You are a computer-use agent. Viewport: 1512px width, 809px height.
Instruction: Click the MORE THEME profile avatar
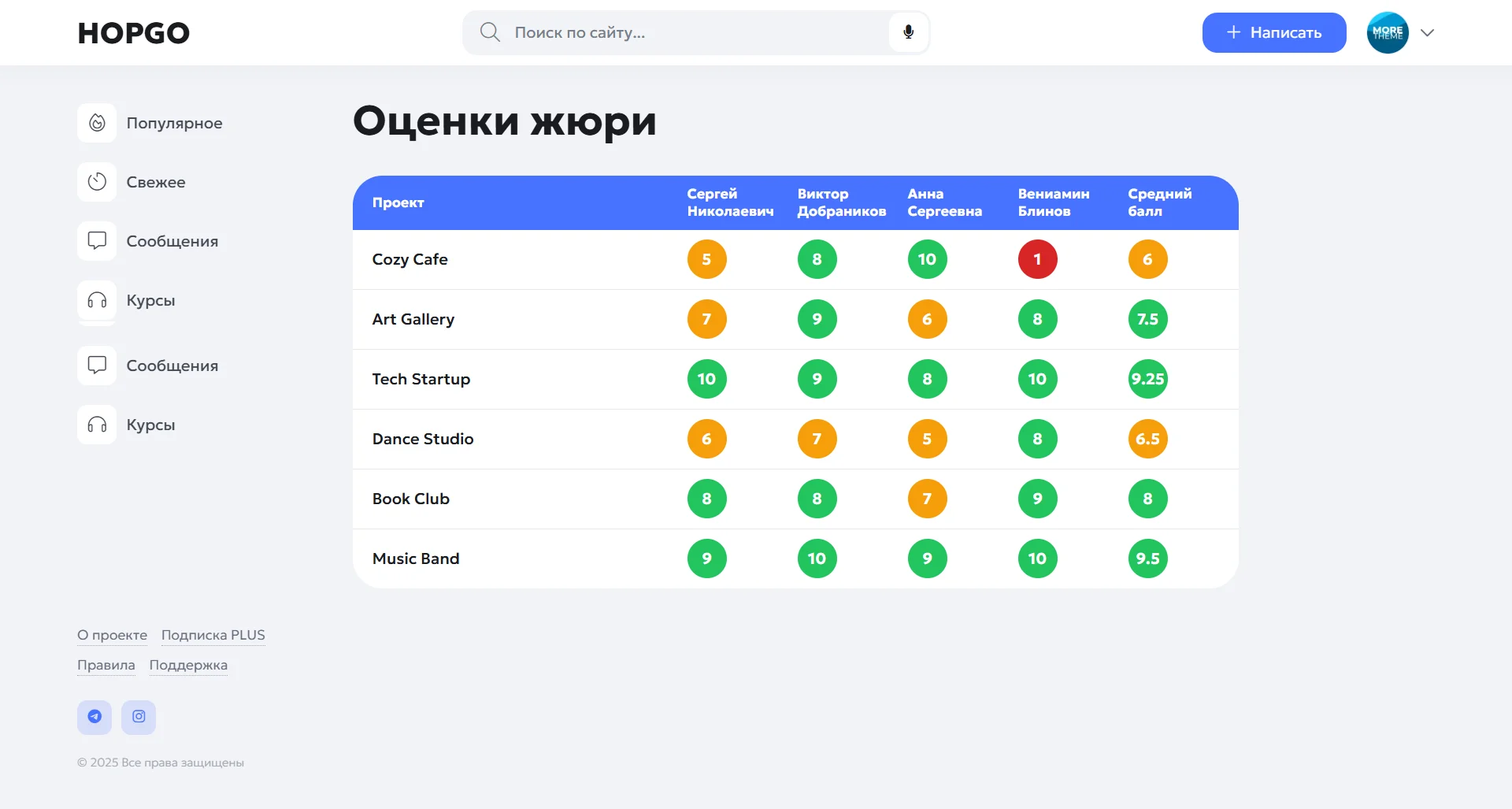(x=1387, y=32)
